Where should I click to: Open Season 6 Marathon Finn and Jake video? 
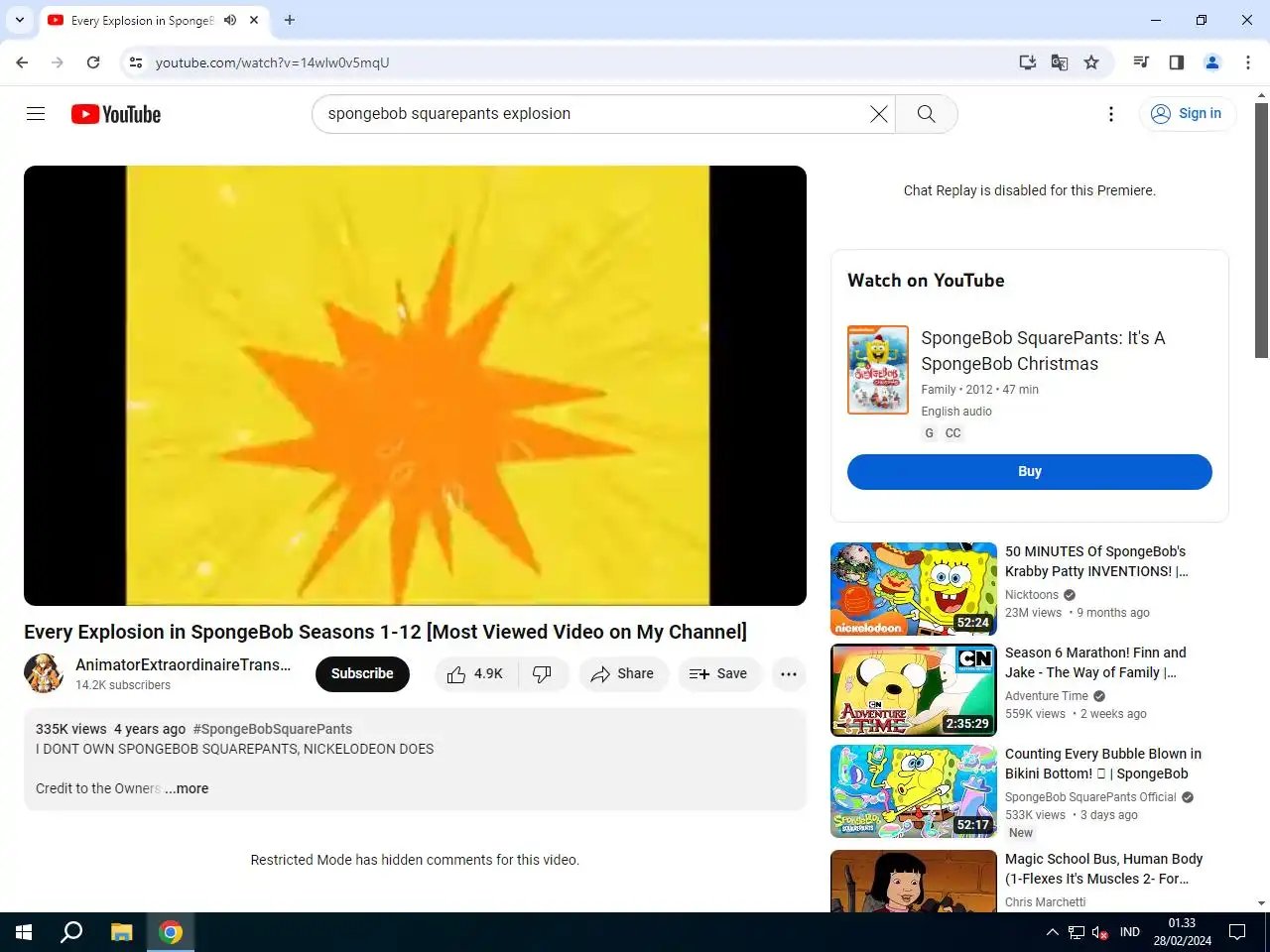point(1095,662)
